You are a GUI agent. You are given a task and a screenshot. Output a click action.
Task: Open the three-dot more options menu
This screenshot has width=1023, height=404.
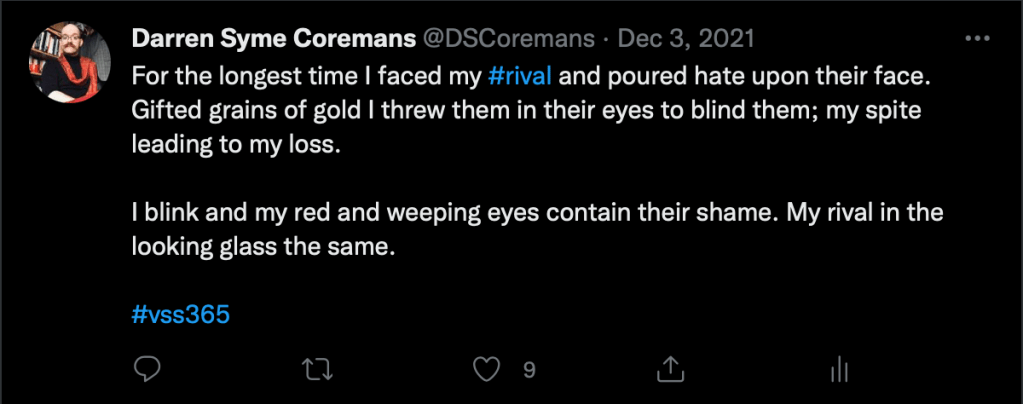[x=976, y=39]
